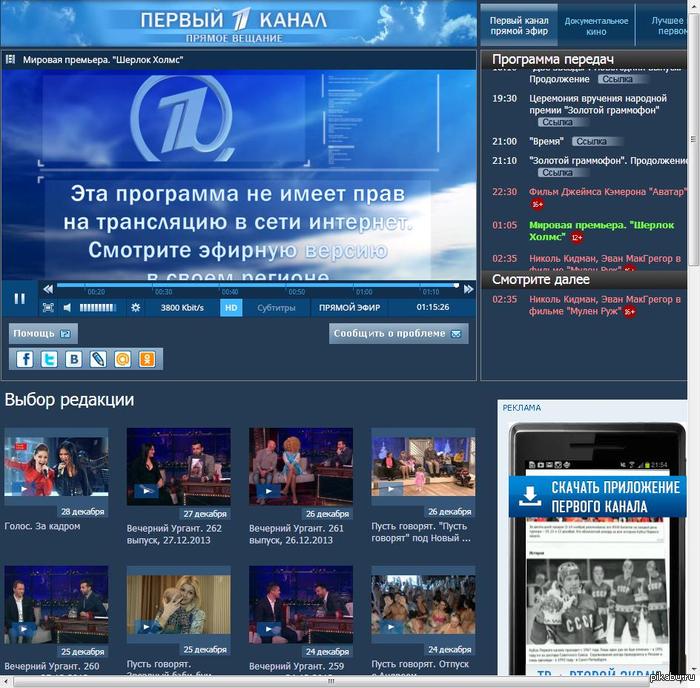This screenshot has width=700, height=688.
Task: Share to Odnoklassniki via orange icon
Action: (147, 359)
